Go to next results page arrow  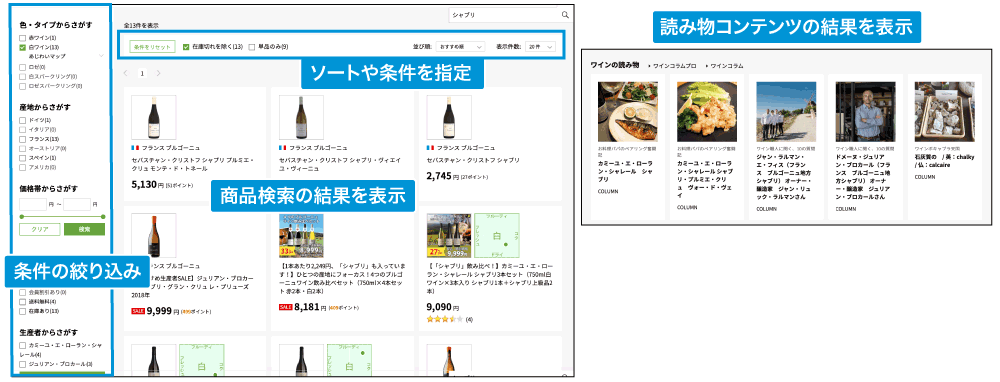click(158, 73)
